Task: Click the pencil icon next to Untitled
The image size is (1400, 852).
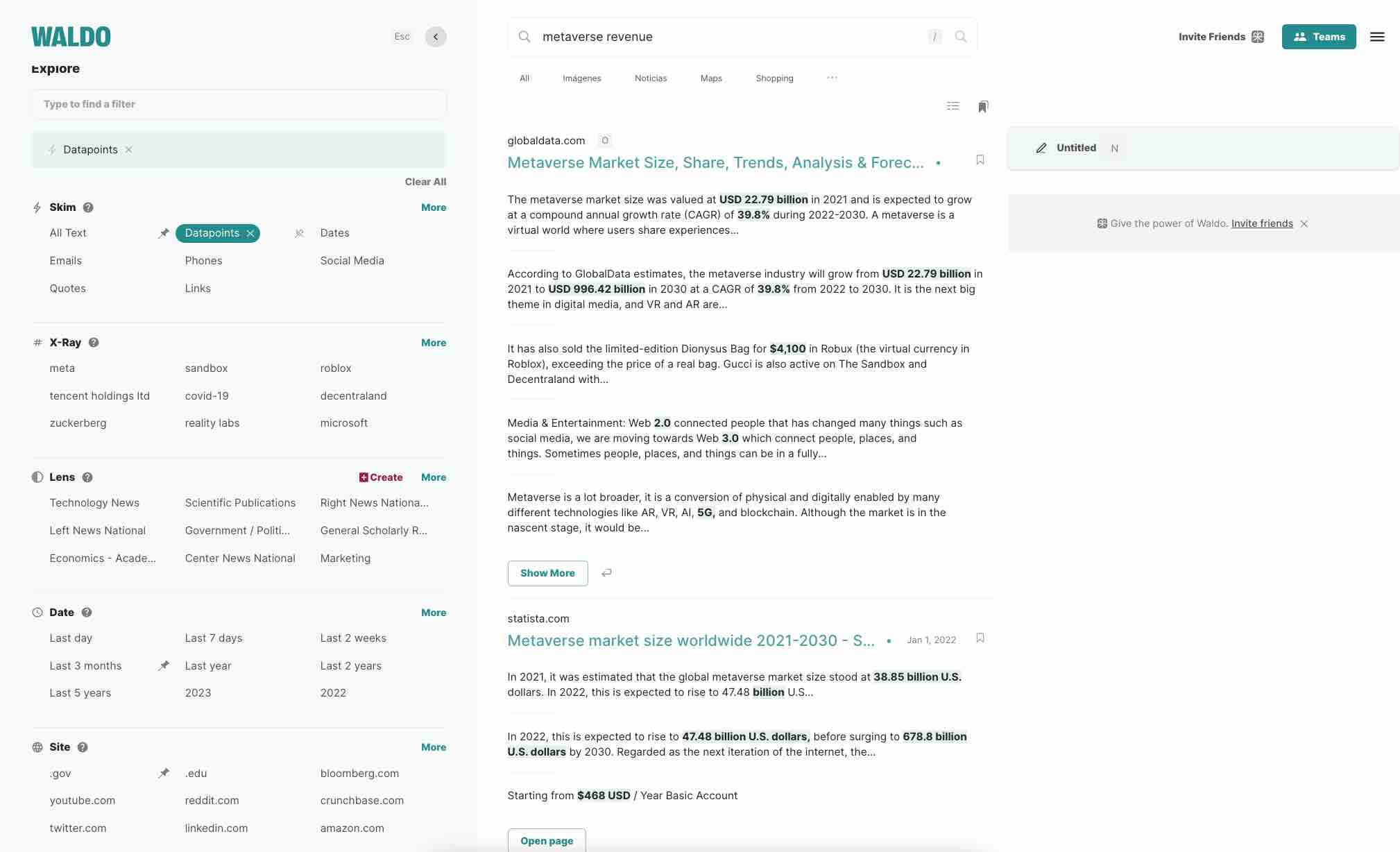Action: pyautogui.click(x=1041, y=148)
